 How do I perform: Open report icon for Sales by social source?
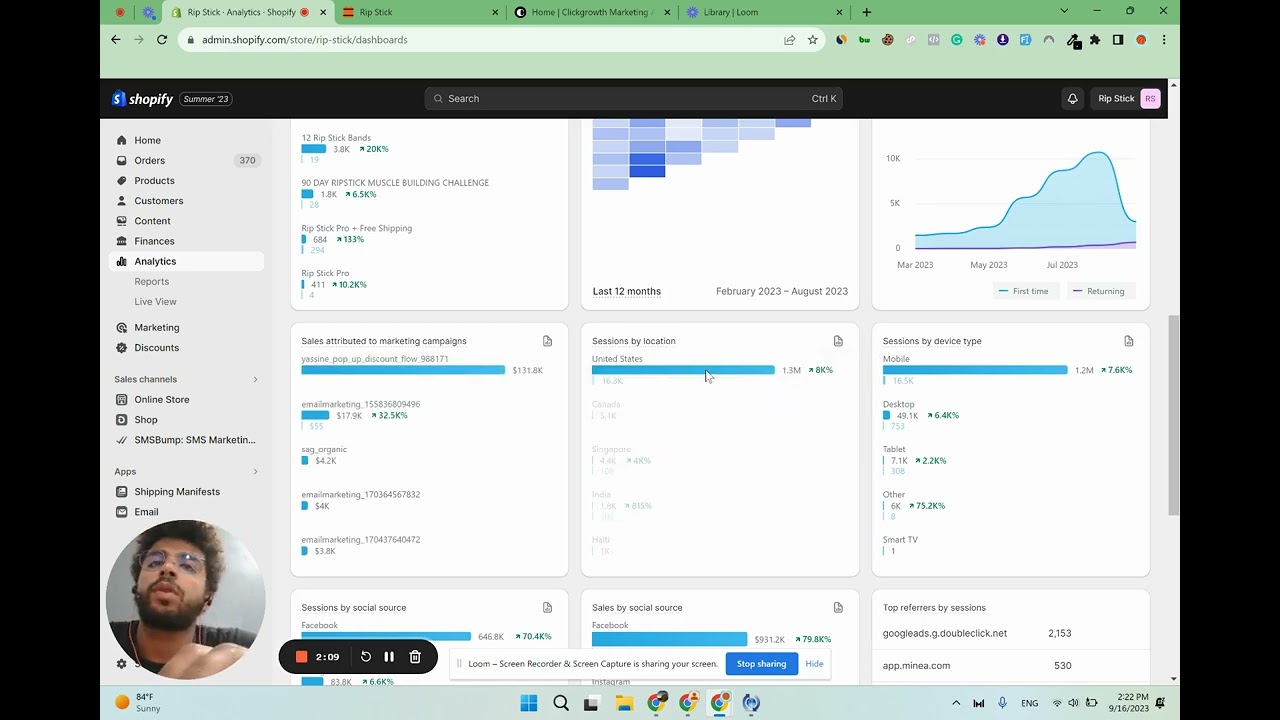point(838,607)
